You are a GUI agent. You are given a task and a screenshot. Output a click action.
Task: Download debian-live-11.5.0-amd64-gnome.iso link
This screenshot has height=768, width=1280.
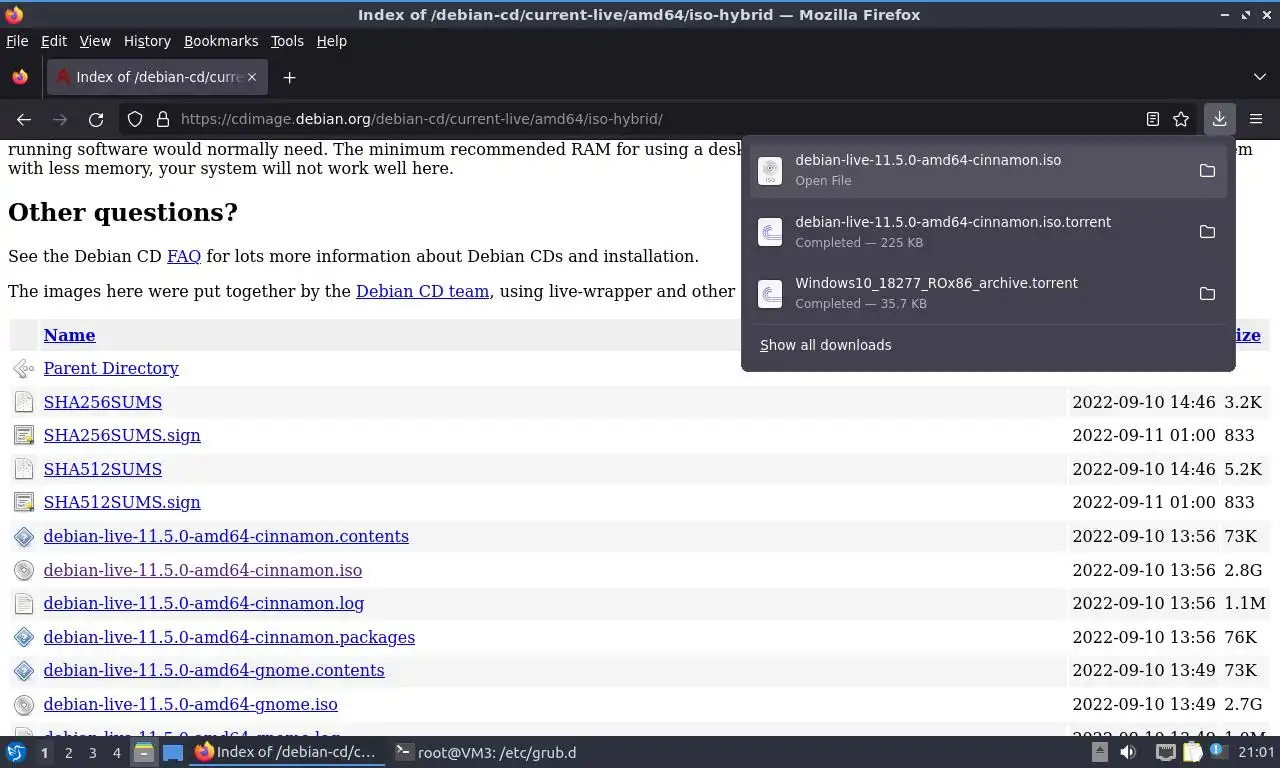tap(191, 704)
